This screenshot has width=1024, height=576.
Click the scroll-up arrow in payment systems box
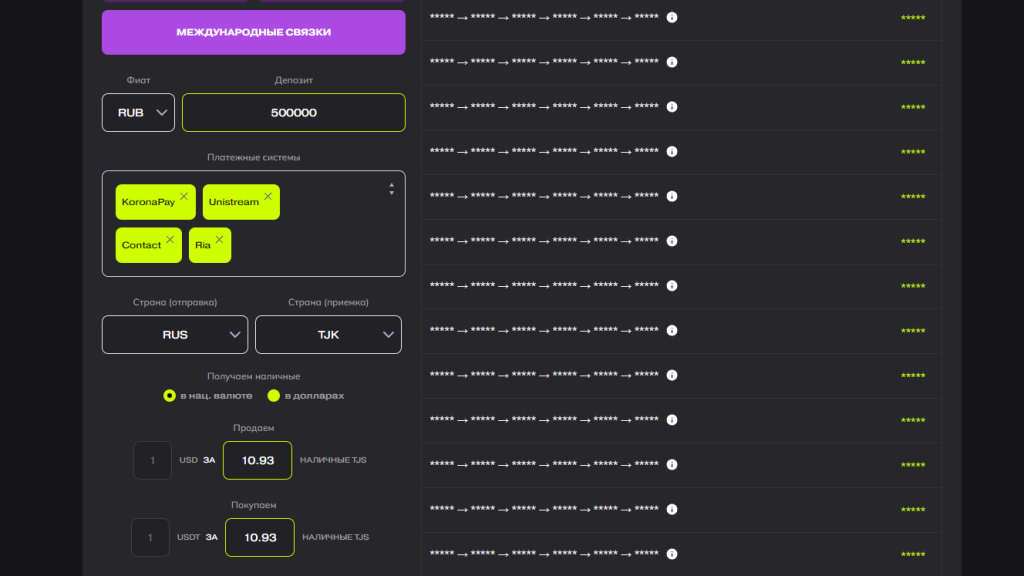click(x=391, y=185)
